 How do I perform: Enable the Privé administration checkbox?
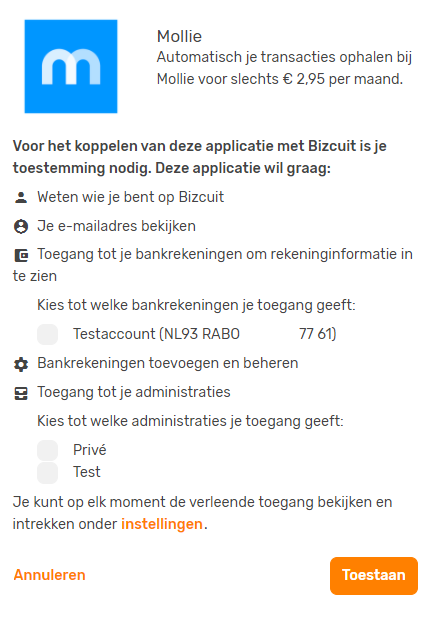click(47, 450)
